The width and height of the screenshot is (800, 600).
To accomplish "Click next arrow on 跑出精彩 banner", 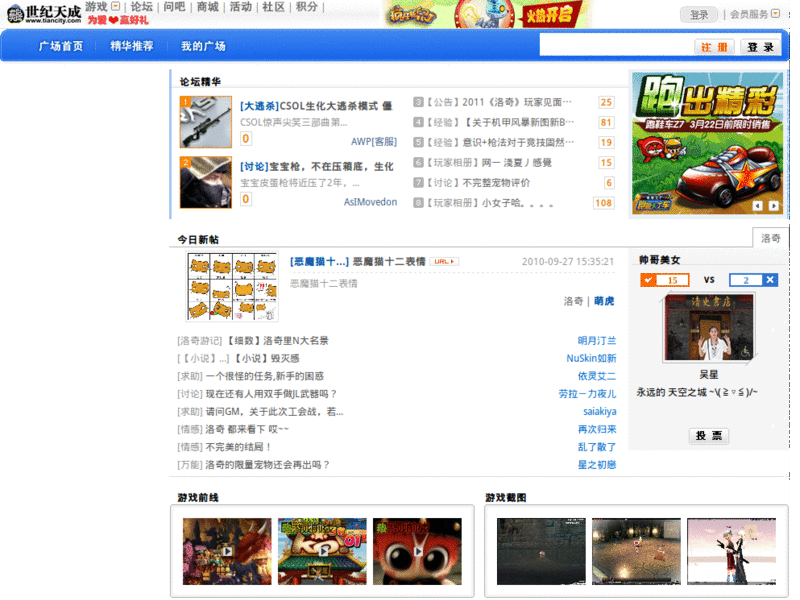I will click(774, 206).
